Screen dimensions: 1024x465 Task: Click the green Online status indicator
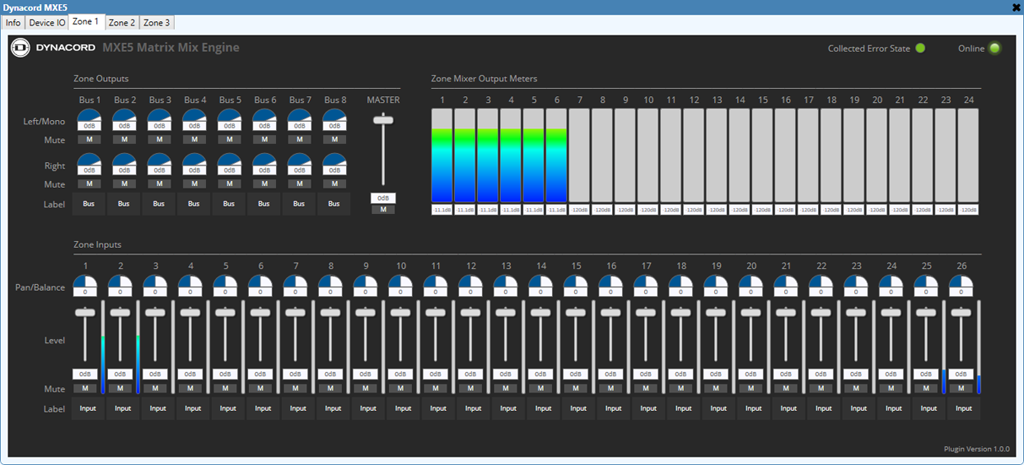coord(994,48)
